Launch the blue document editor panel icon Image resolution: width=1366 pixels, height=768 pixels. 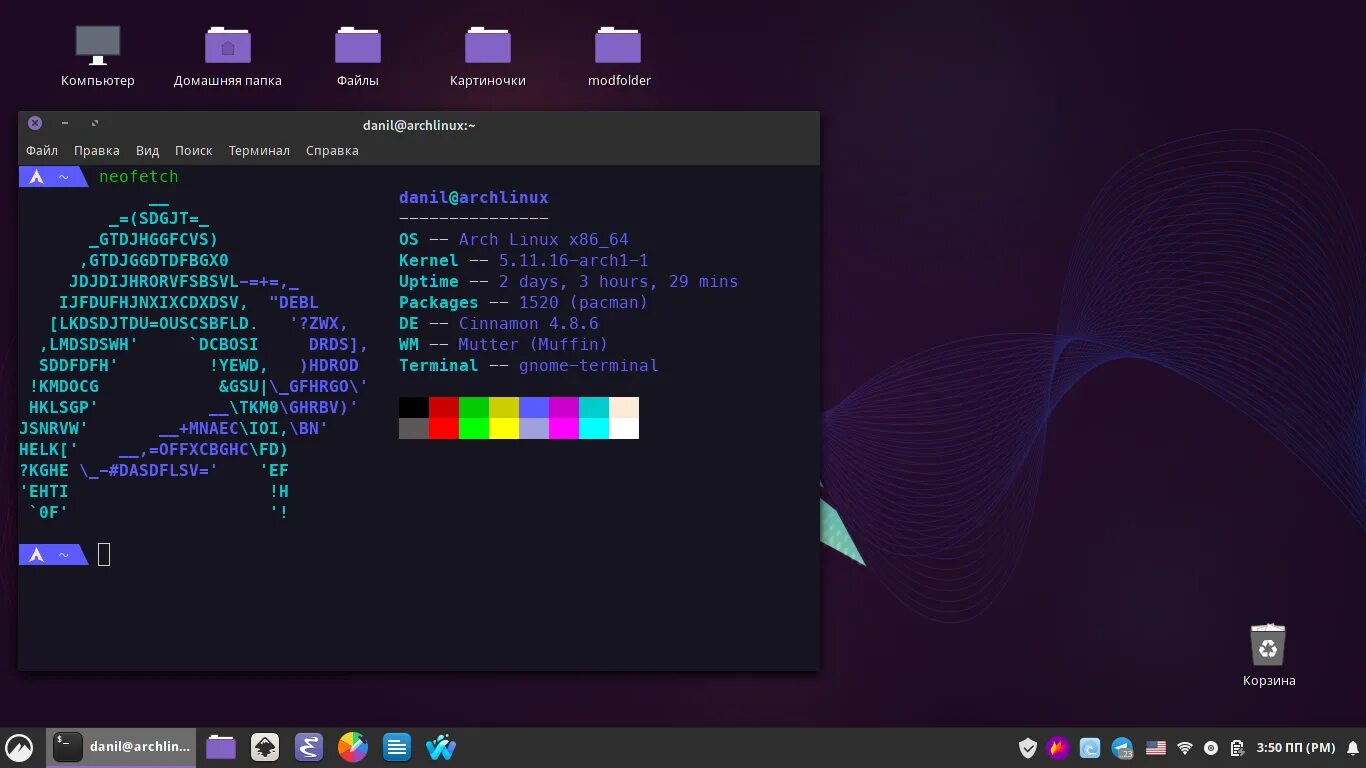pyautogui.click(x=397, y=747)
